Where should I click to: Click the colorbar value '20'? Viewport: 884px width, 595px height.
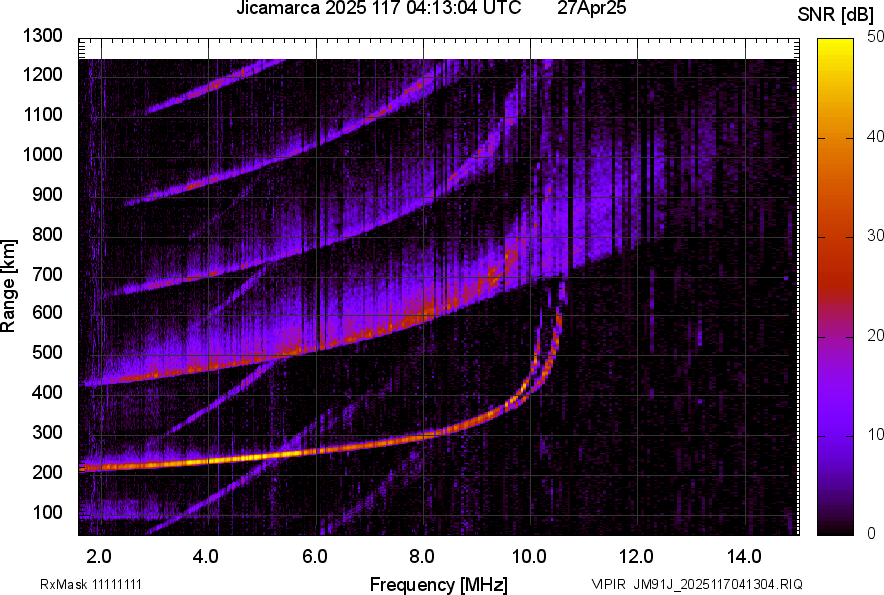click(875, 336)
